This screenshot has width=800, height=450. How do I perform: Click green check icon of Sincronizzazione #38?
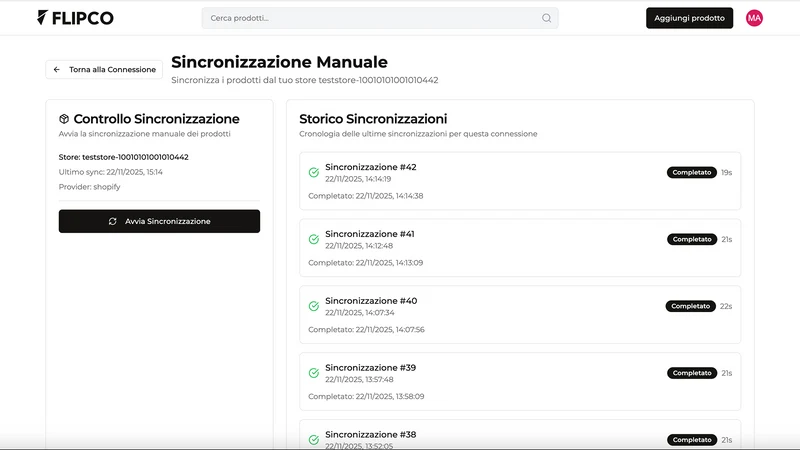coord(314,440)
